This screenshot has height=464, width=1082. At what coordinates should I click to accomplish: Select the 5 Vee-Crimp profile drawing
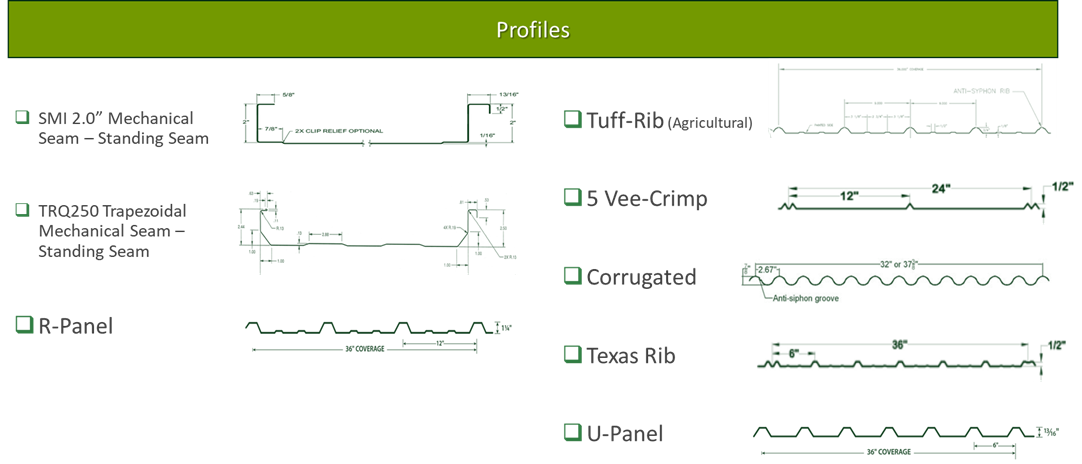[912, 200]
